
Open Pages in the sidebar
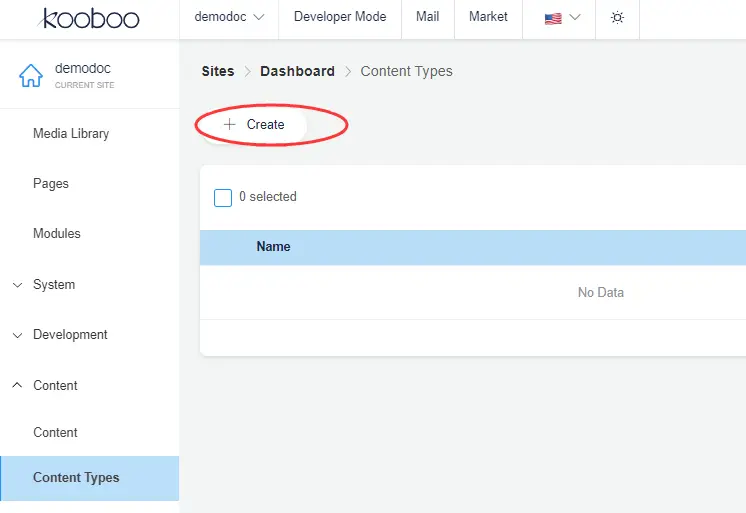pyautogui.click(x=51, y=184)
